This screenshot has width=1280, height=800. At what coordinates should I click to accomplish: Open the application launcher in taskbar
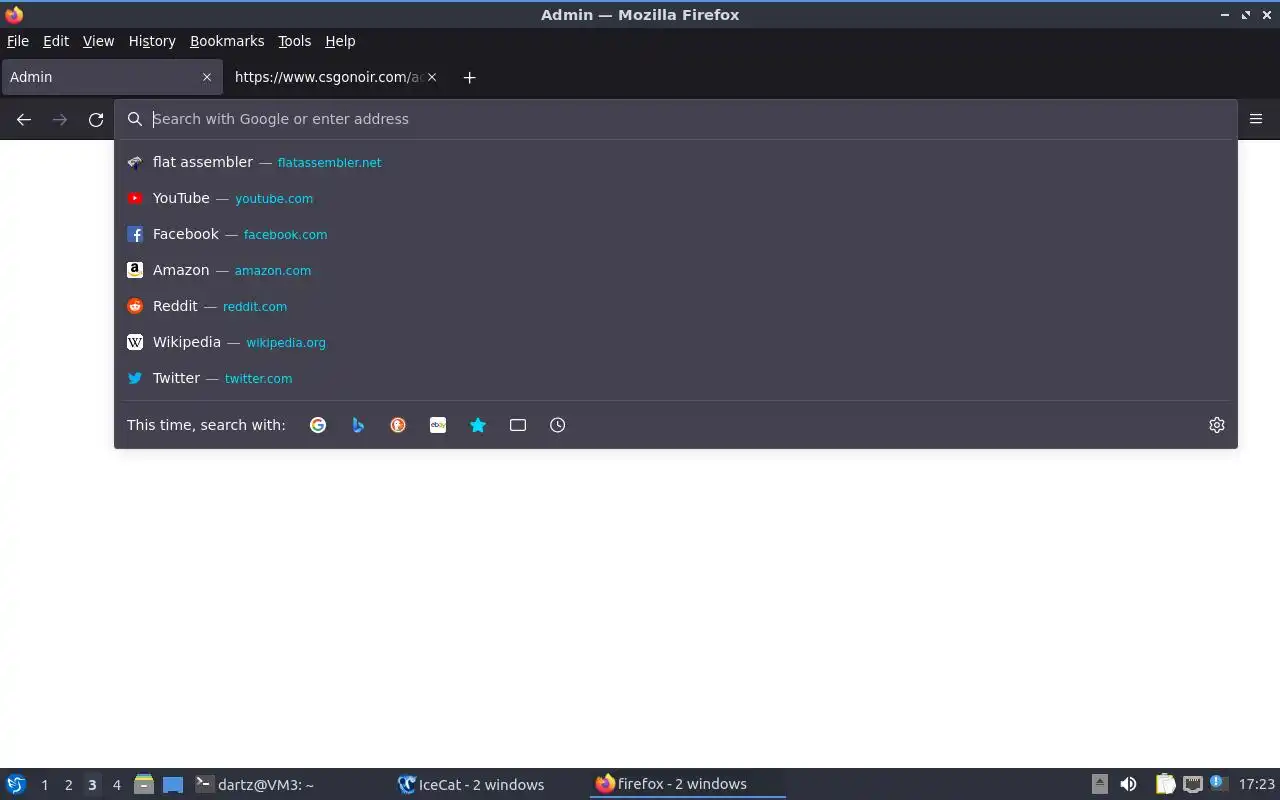(x=16, y=785)
